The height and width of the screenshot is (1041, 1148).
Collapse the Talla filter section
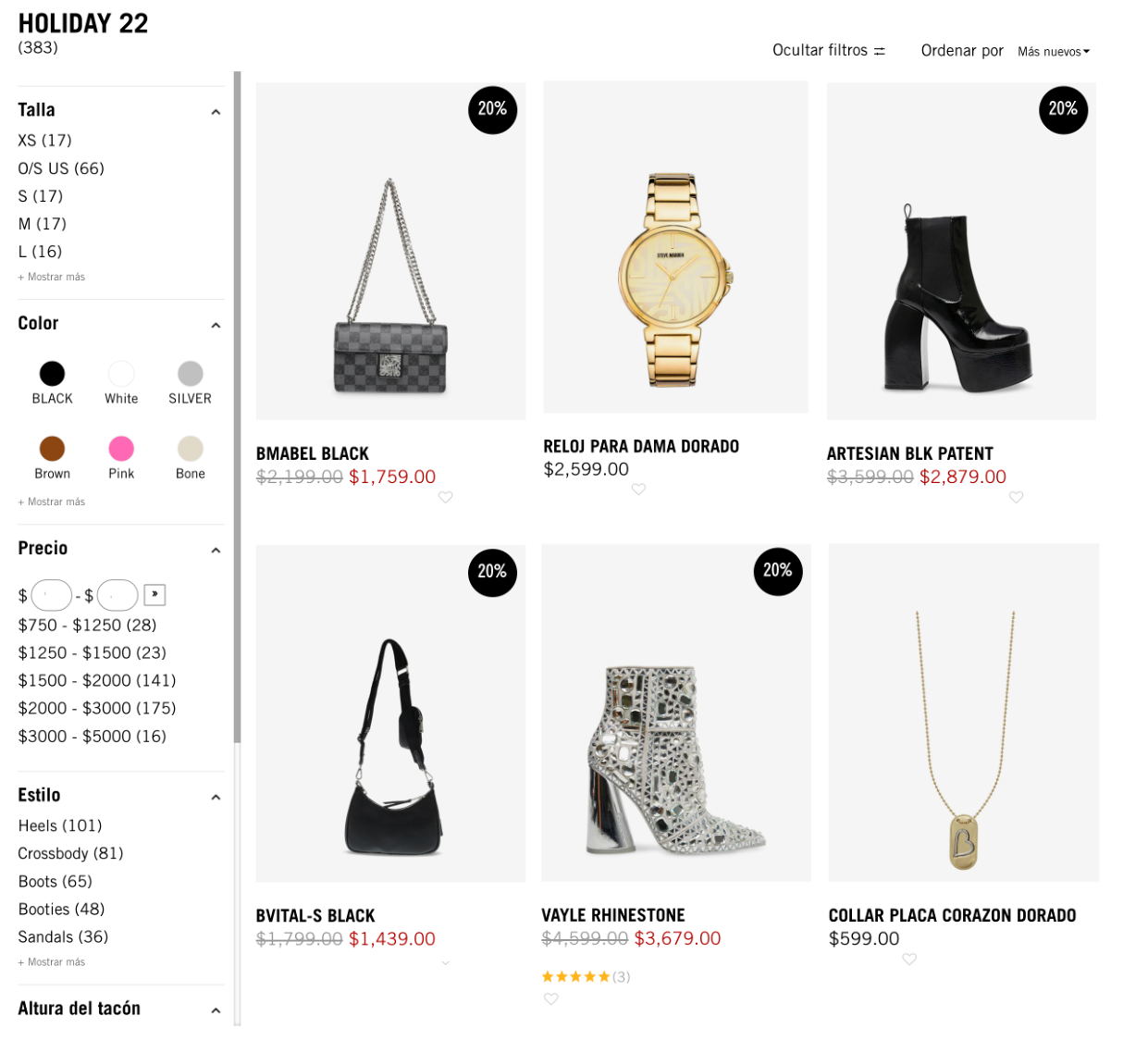216,111
